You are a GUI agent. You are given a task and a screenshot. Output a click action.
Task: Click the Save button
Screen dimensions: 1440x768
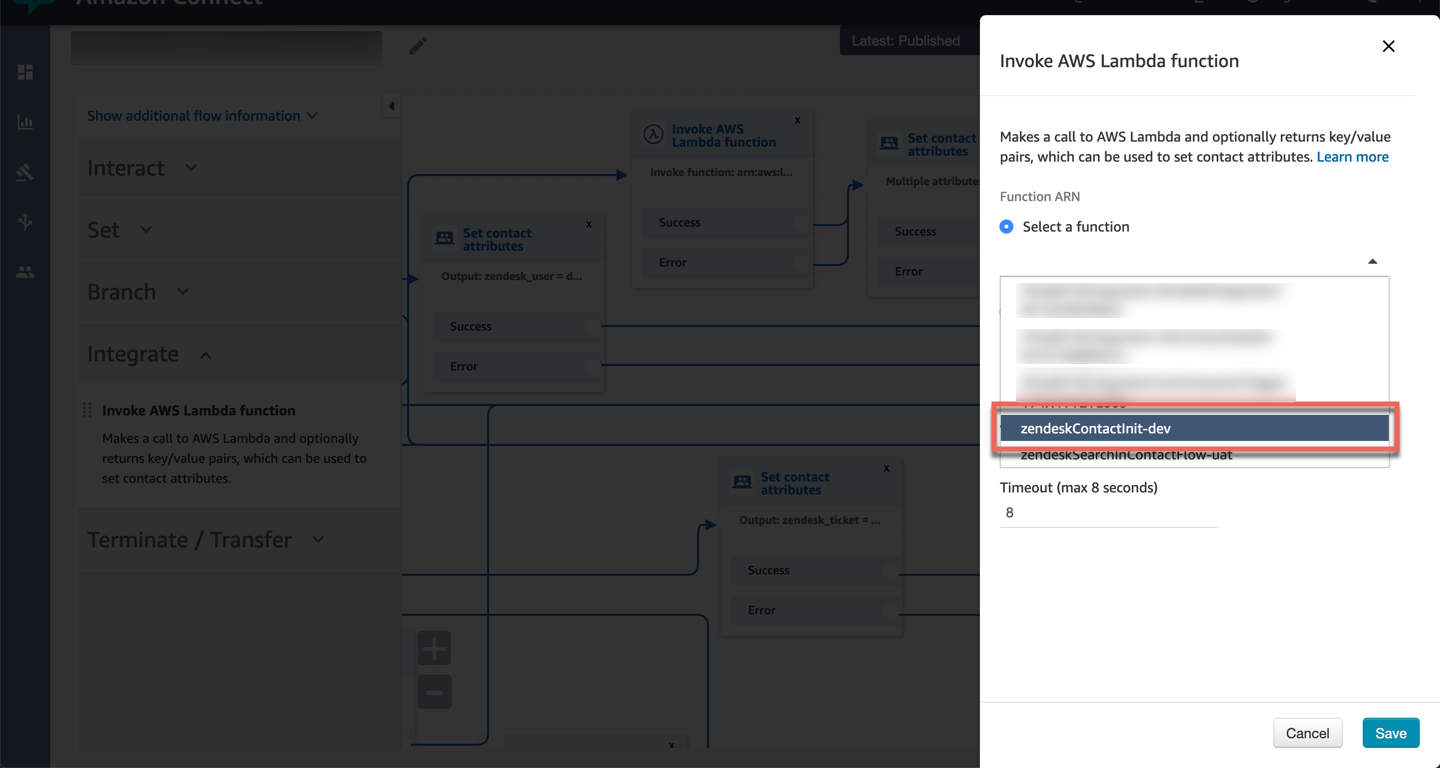(1390, 733)
